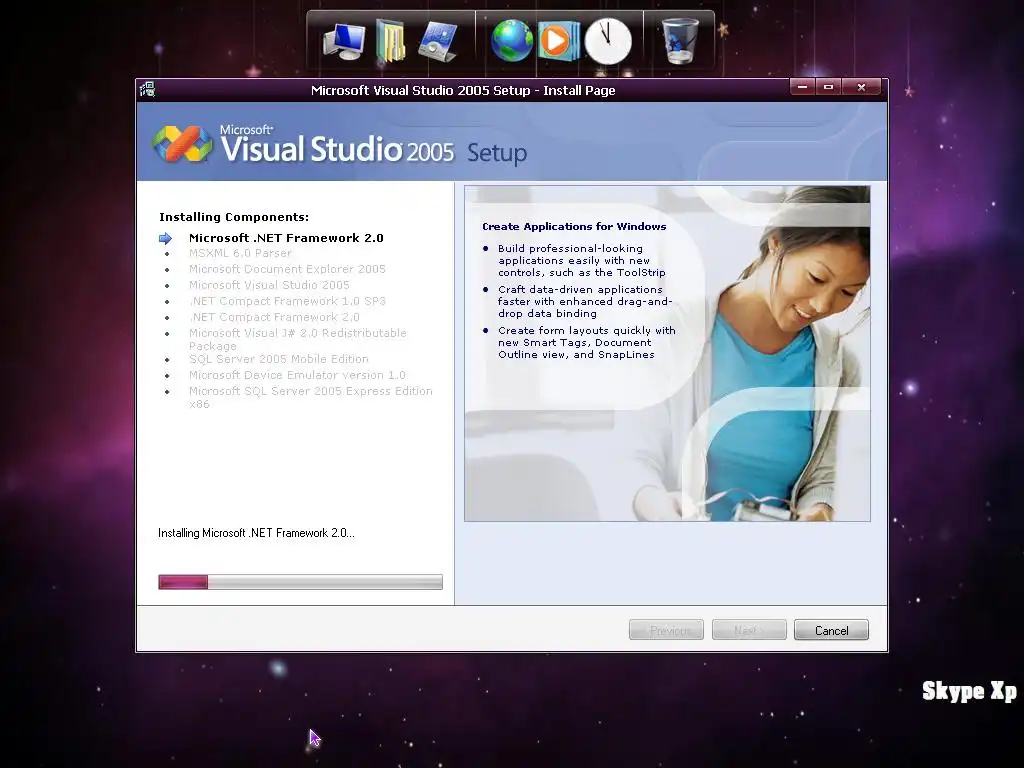Click the disabled Previous button
1024x768 pixels.
pos(666,630)
